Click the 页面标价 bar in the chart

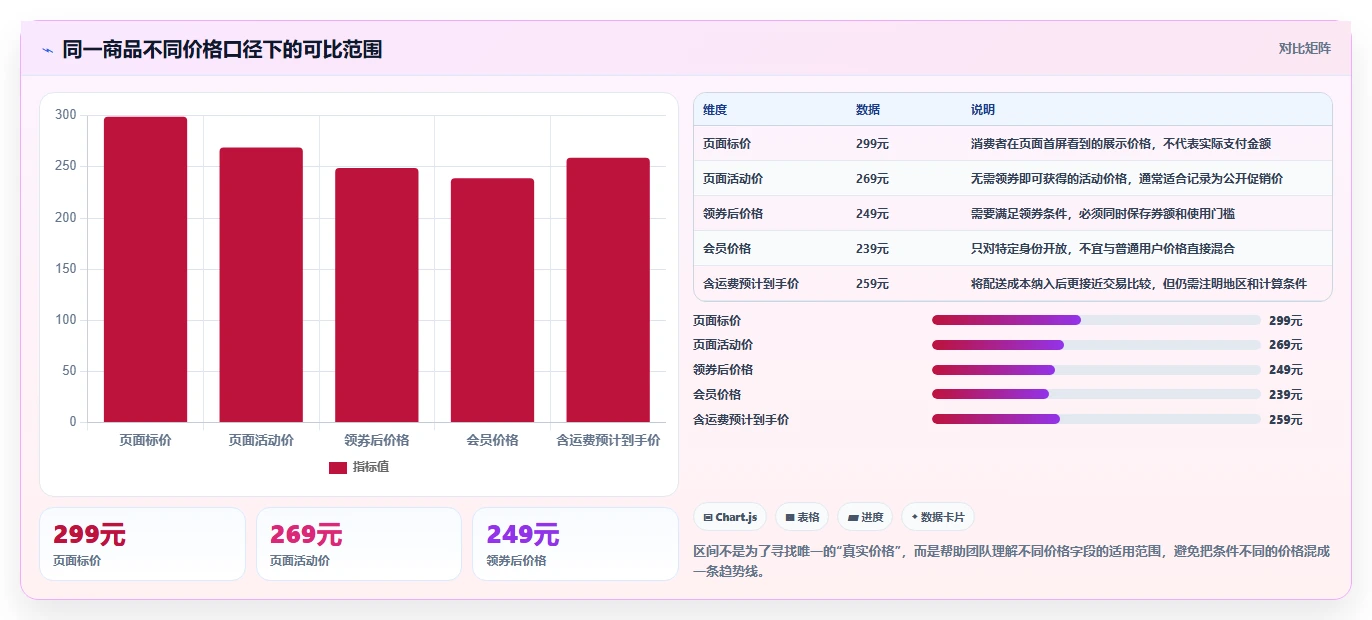click(146, 269)
